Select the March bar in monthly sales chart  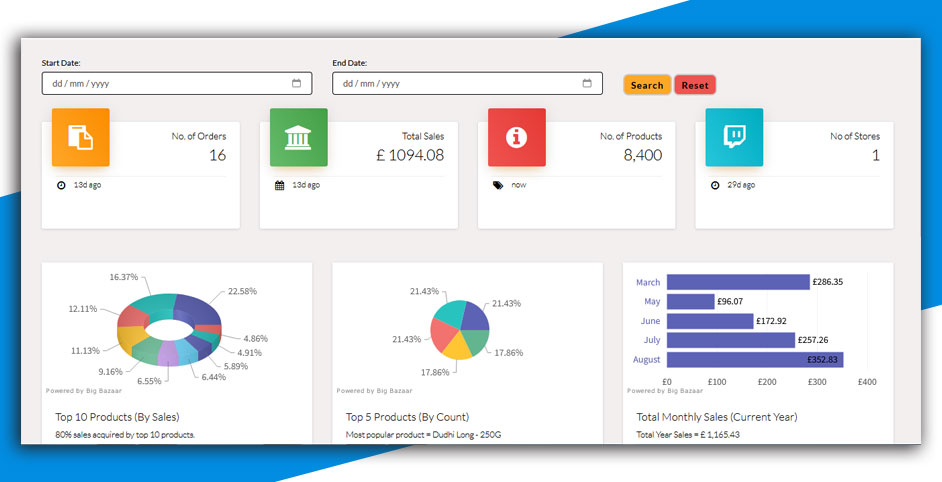(x=738, y=282)
